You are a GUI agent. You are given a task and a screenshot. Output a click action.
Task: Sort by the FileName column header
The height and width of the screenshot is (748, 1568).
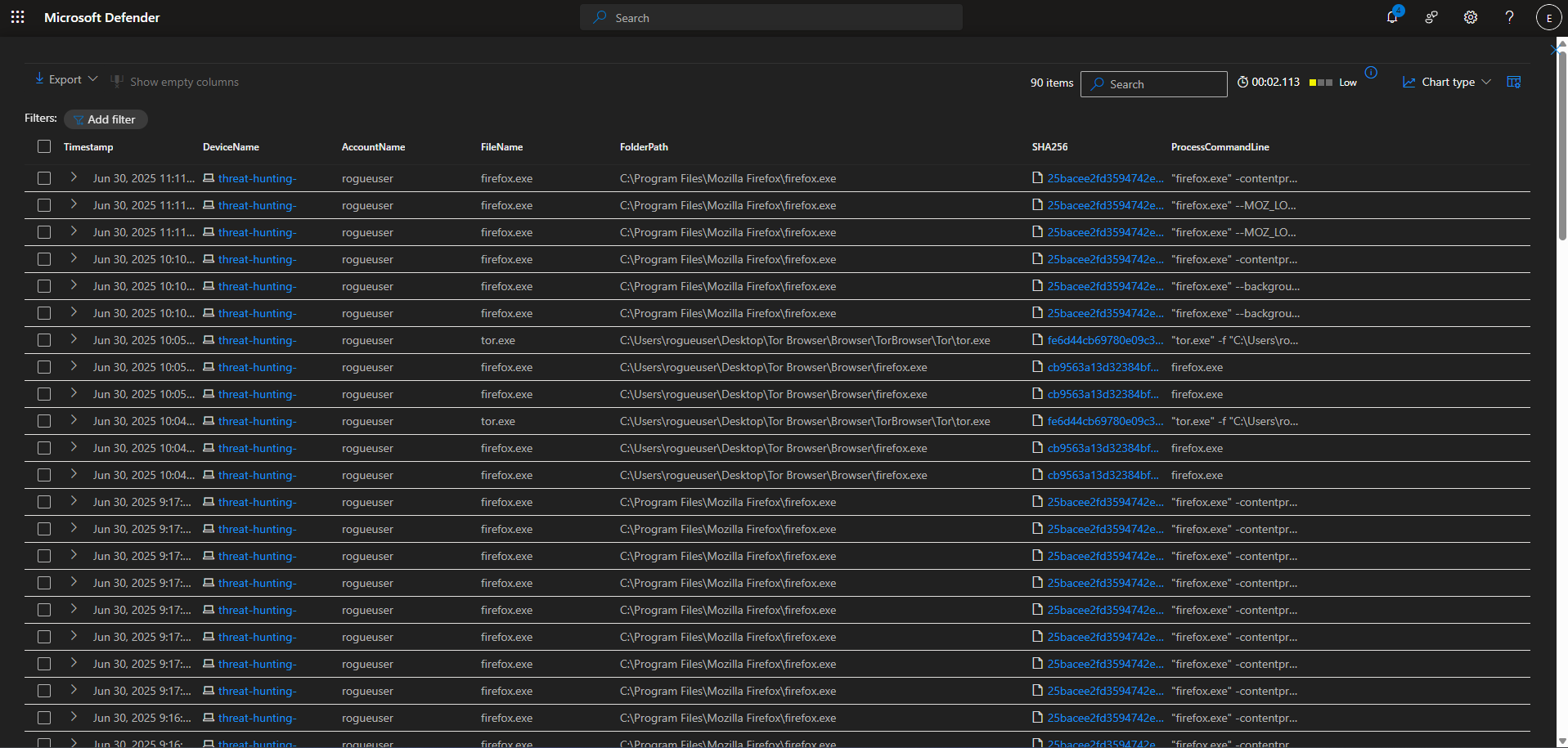click(501, 147)
